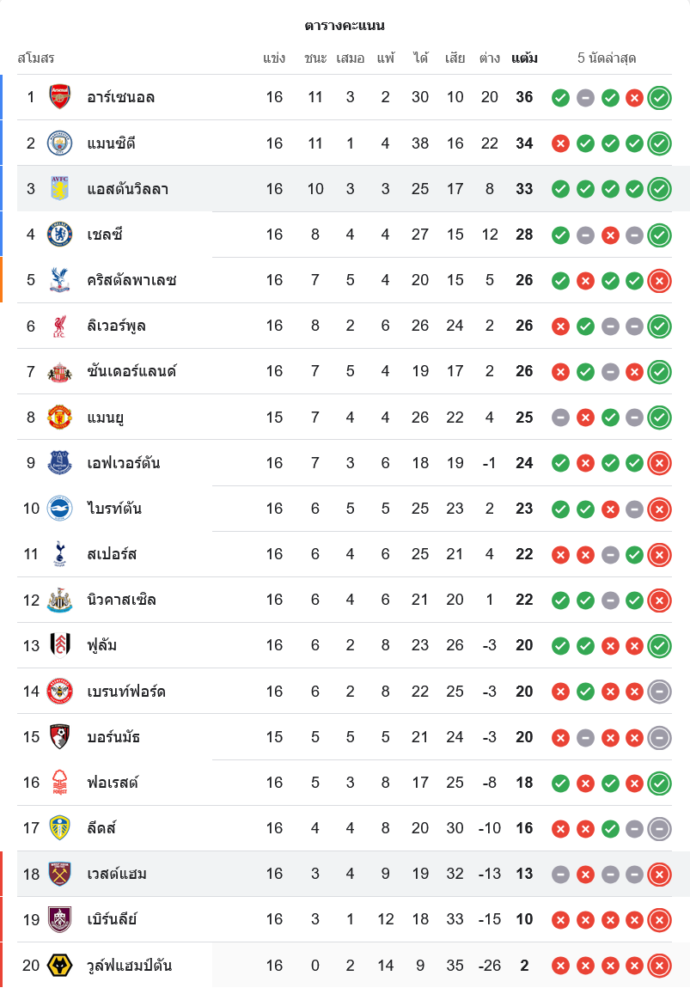Image resolution: width=690 pixels, height=1000 pixels.
Task: Click the Arsenal club crest icon
Action: pos(60,97)
